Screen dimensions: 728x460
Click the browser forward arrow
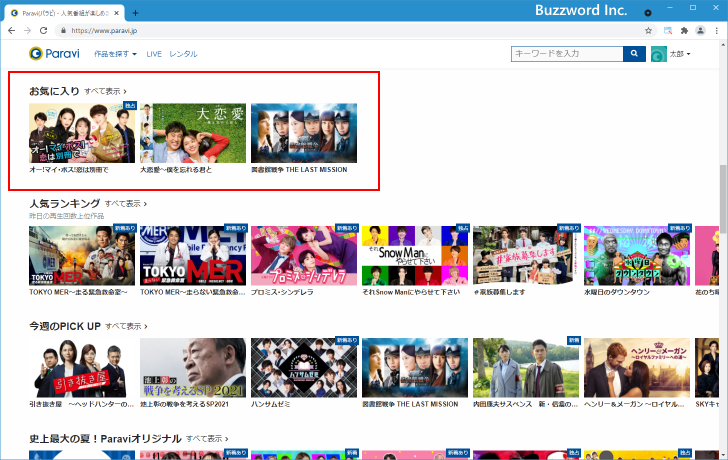(x=27, y=31)
